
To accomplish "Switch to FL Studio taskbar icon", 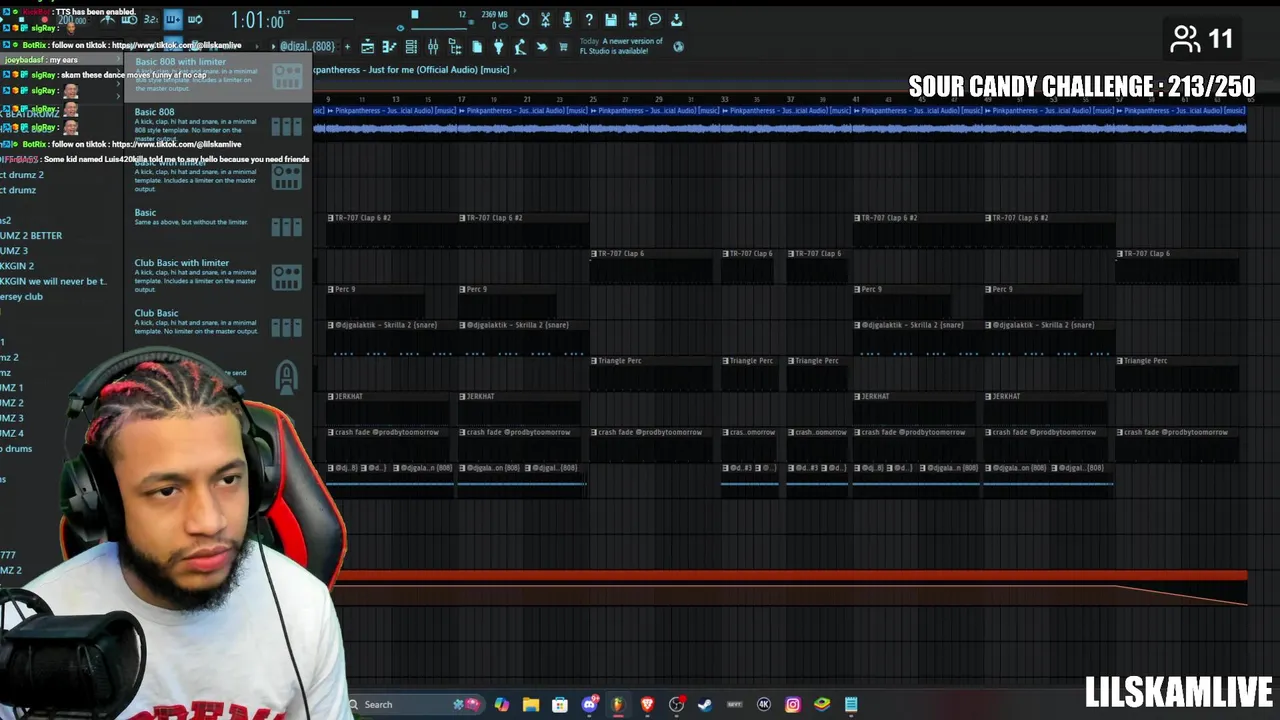I will click(618, 704).
